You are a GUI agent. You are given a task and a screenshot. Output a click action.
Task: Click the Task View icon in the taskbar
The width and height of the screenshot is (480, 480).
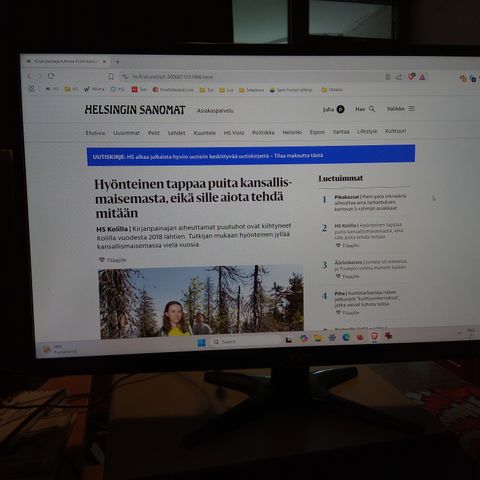pos(289,340)
